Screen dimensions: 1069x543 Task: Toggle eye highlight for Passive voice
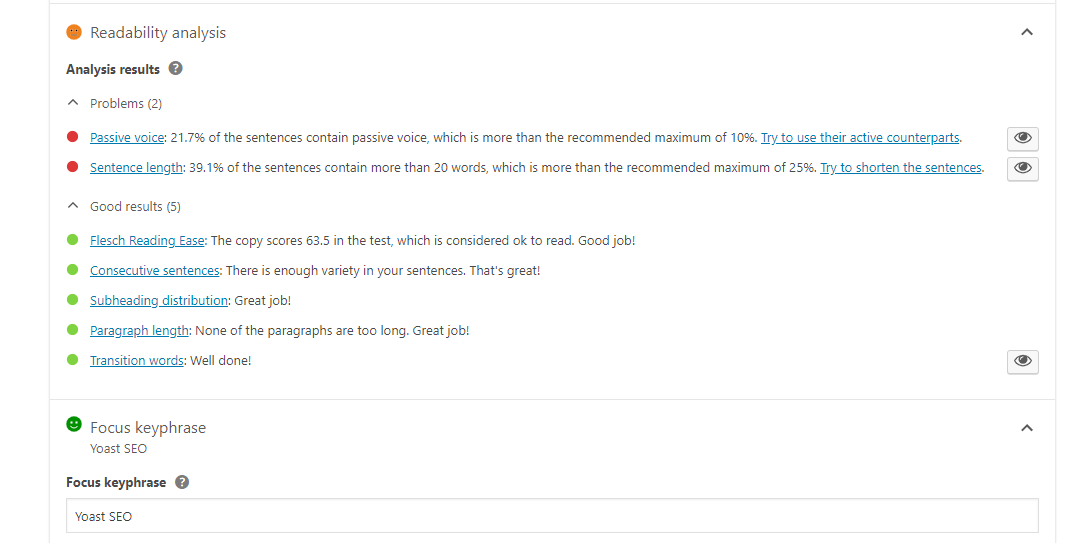coord(1023,138)
